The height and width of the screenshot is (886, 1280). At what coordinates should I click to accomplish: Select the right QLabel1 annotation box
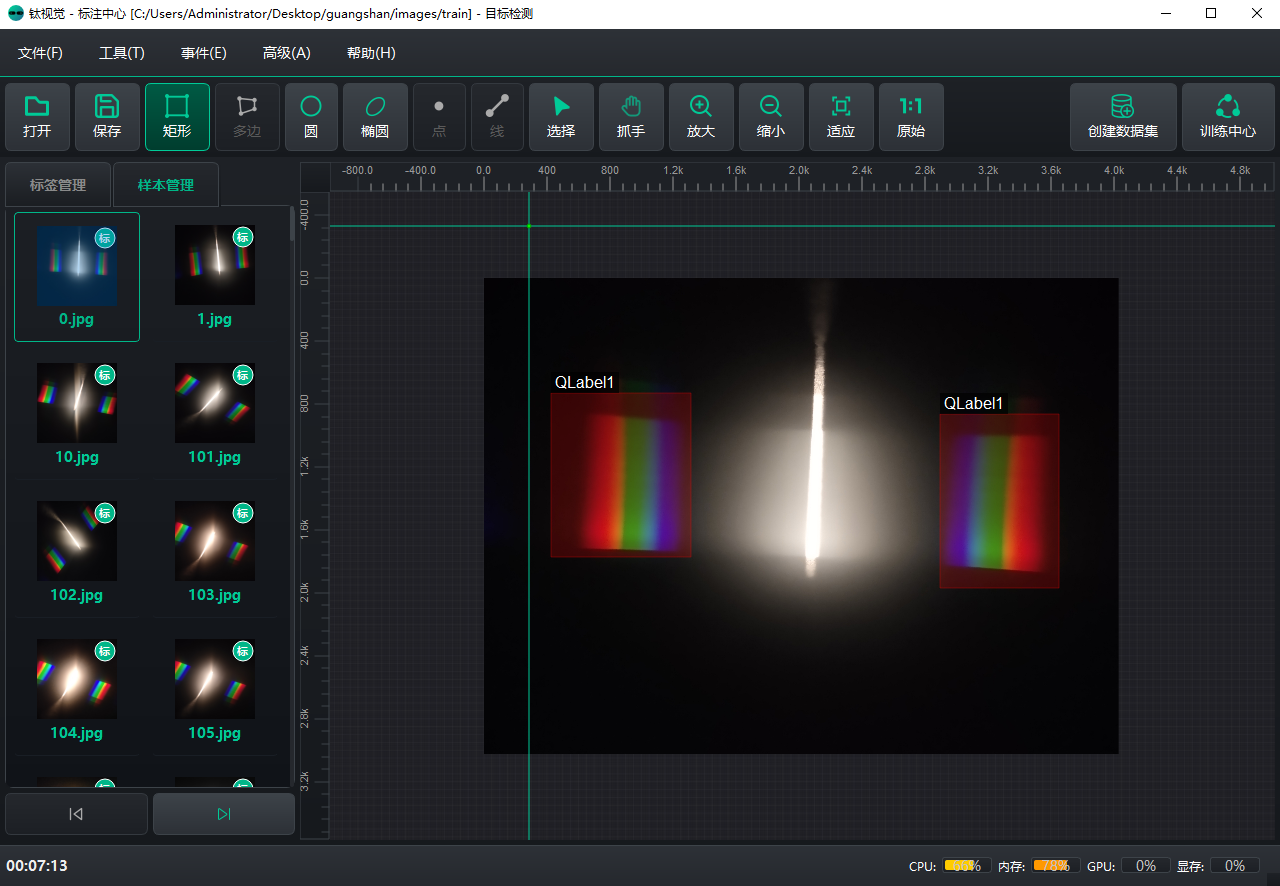point(999,501)
